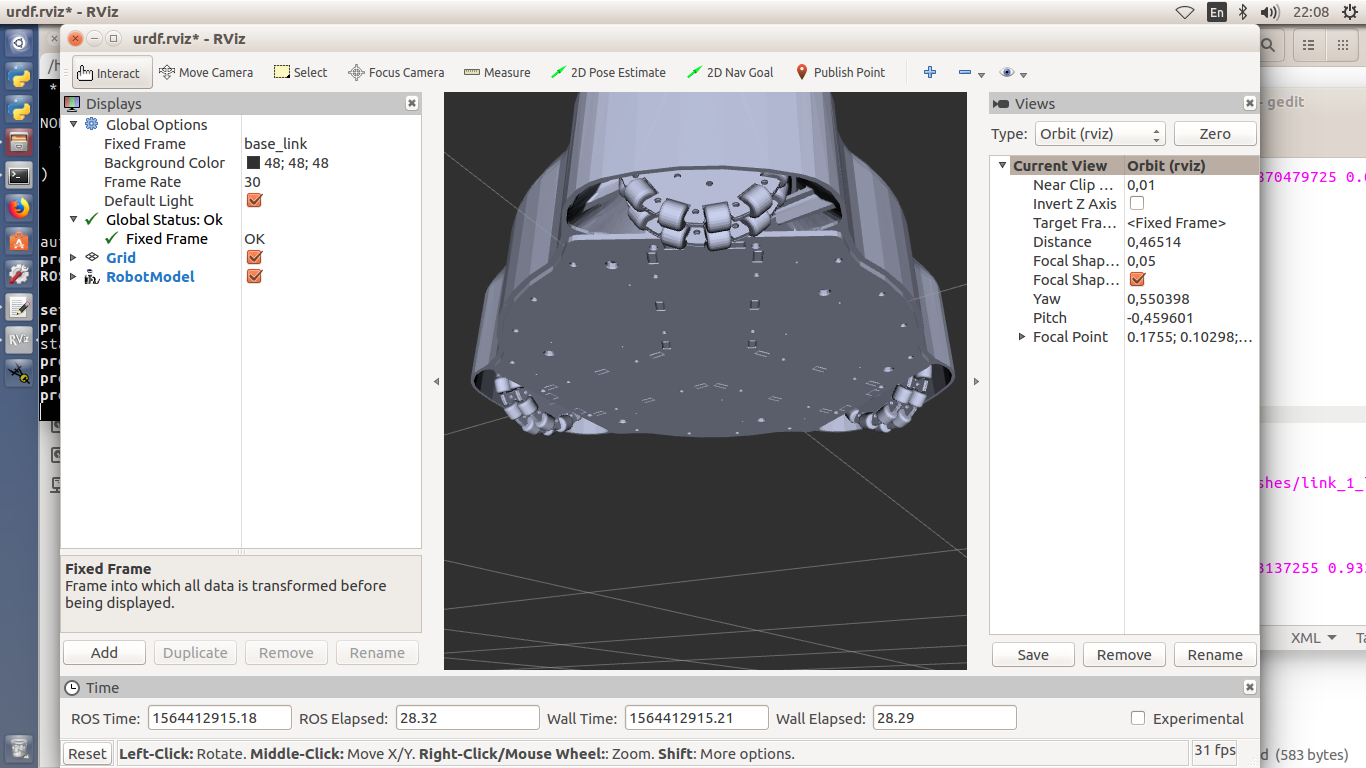This screenshot has width=1366, height=768.
Task: Open the En keyboard layout indicator
Action: point(1216,12)
